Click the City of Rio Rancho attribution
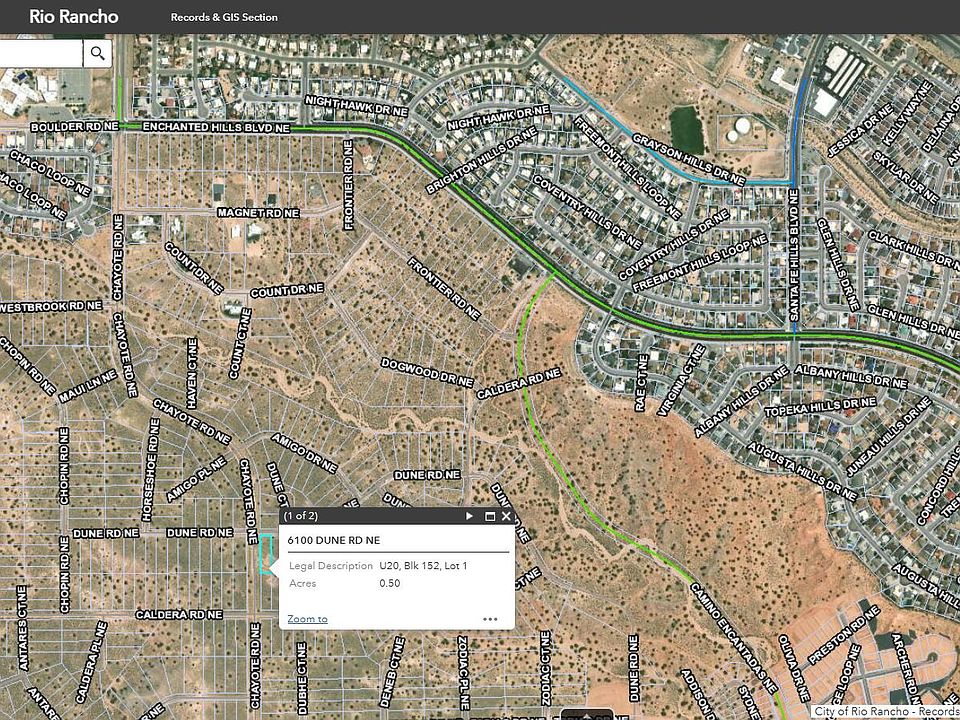The image size is (960, 720). coord(885,712)
